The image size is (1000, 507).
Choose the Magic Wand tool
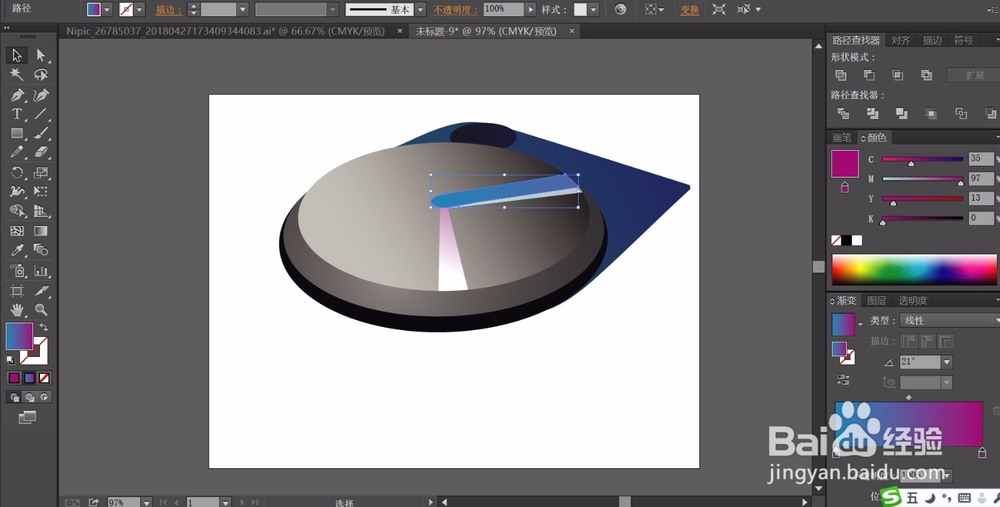click(x=17, y=75)
